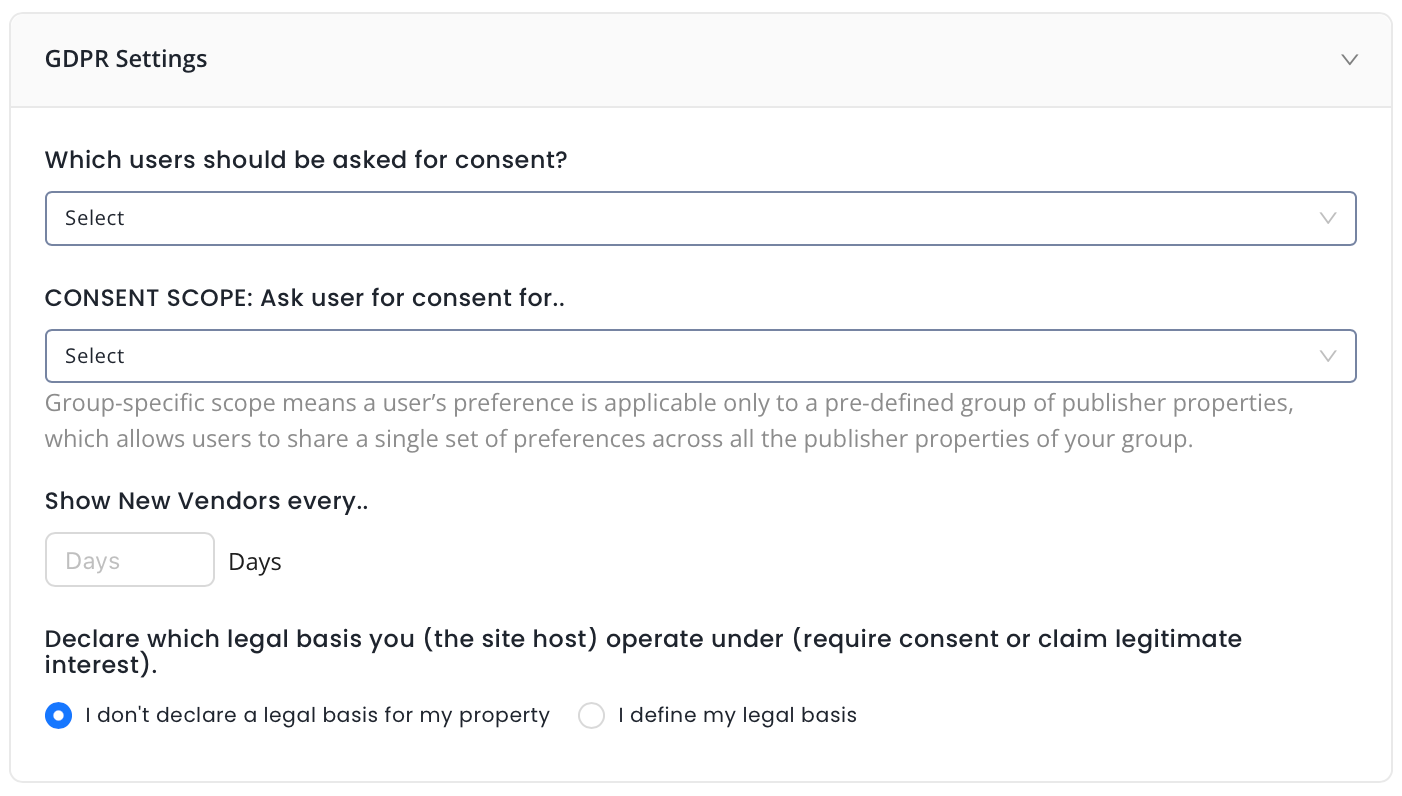Screen dimensions: 1402x796
Task: Click the 'Select' placeholder in the consent scope dropdown
Action: pyautogui.click(x=95, y=356)
